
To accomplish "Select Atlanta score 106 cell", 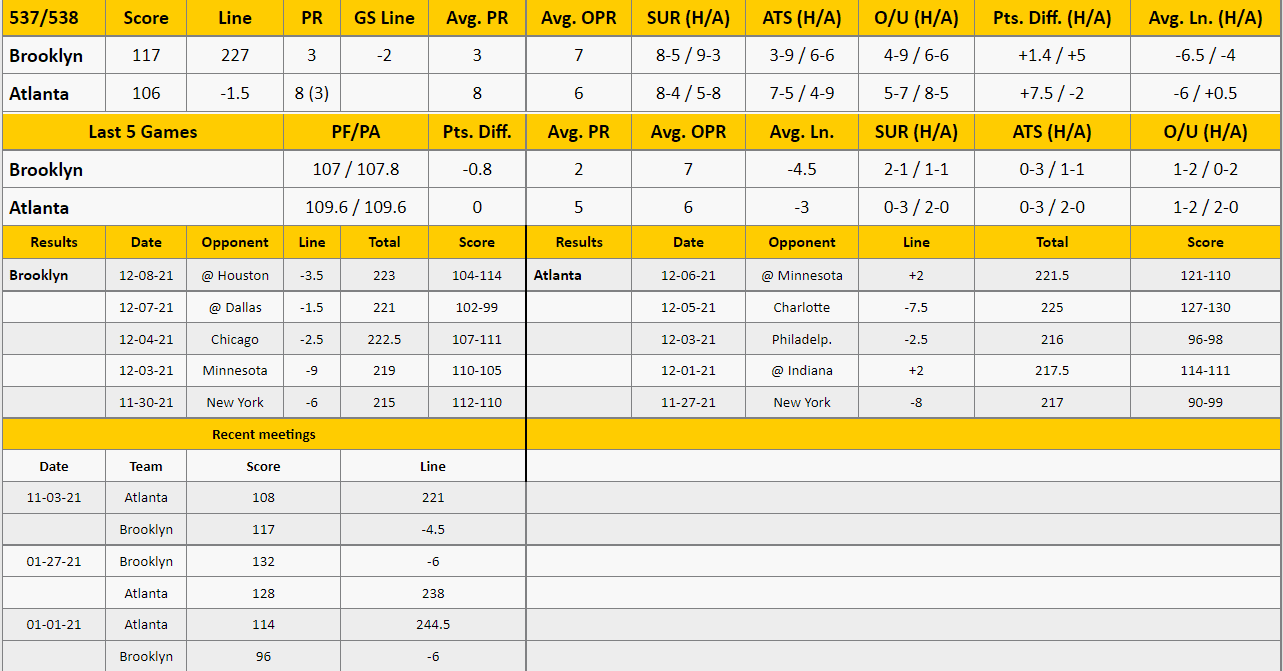I will coord(146,93).
